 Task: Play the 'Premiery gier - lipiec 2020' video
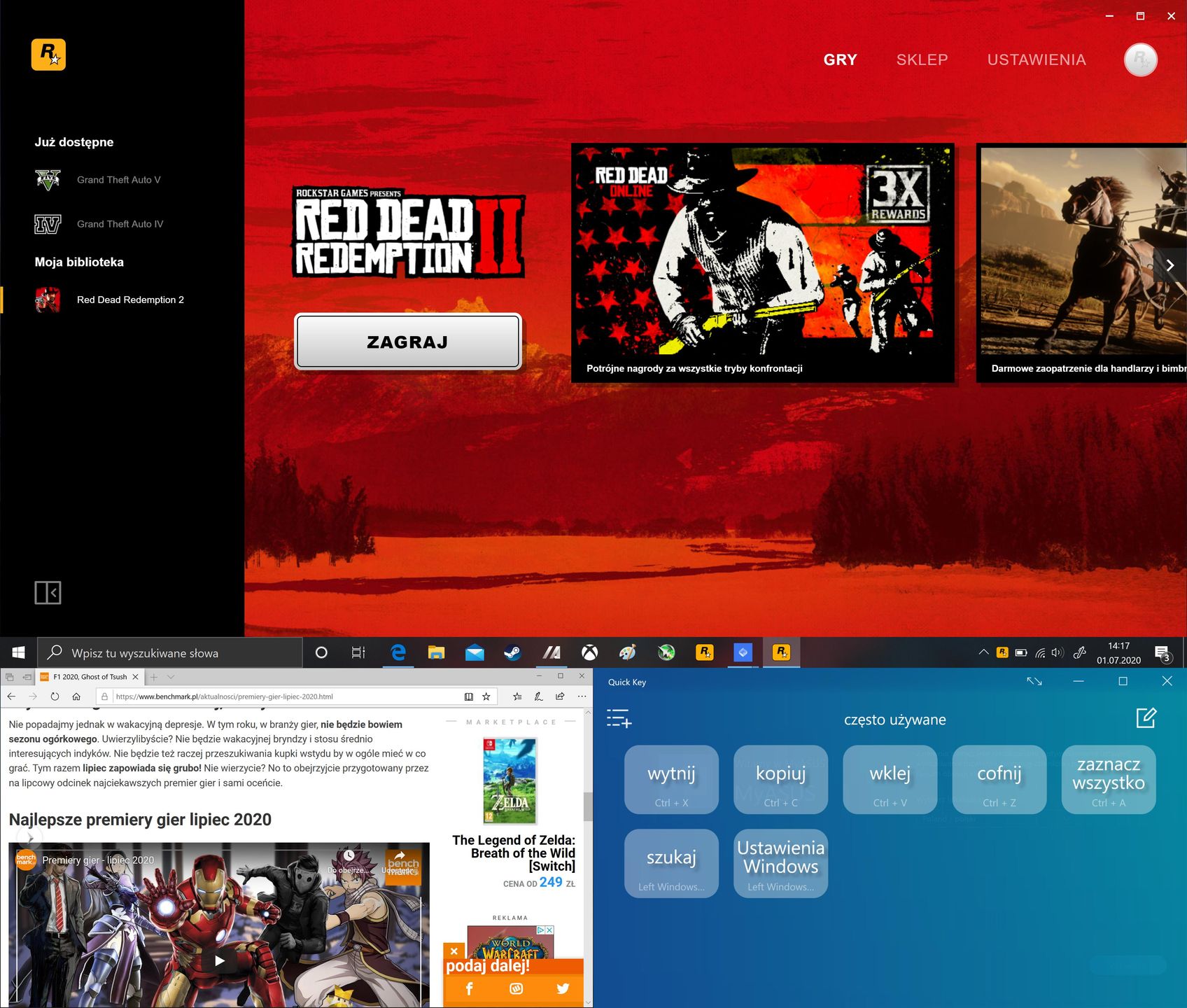tap(219, 960)
